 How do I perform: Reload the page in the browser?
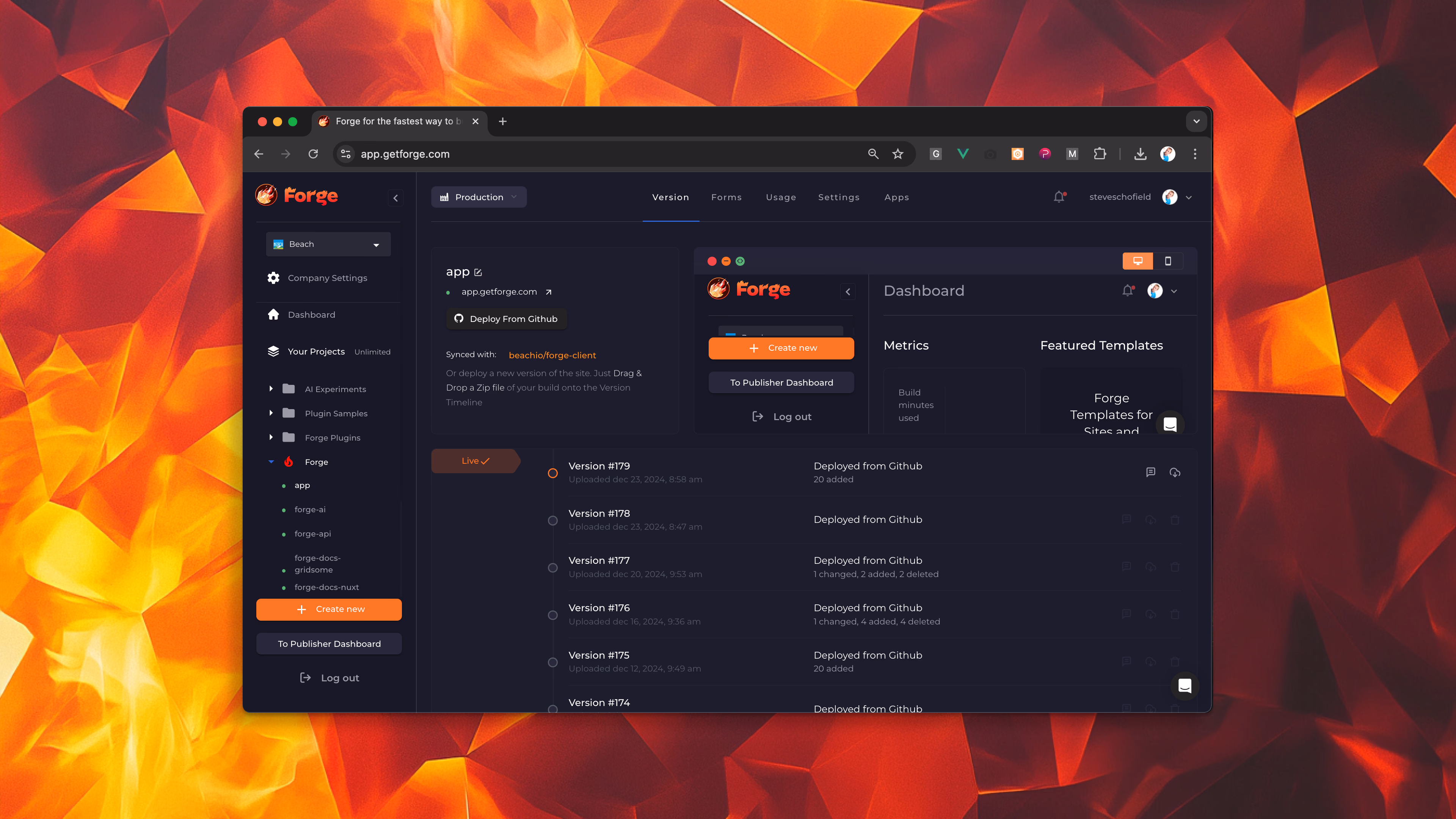pos(313,154)
